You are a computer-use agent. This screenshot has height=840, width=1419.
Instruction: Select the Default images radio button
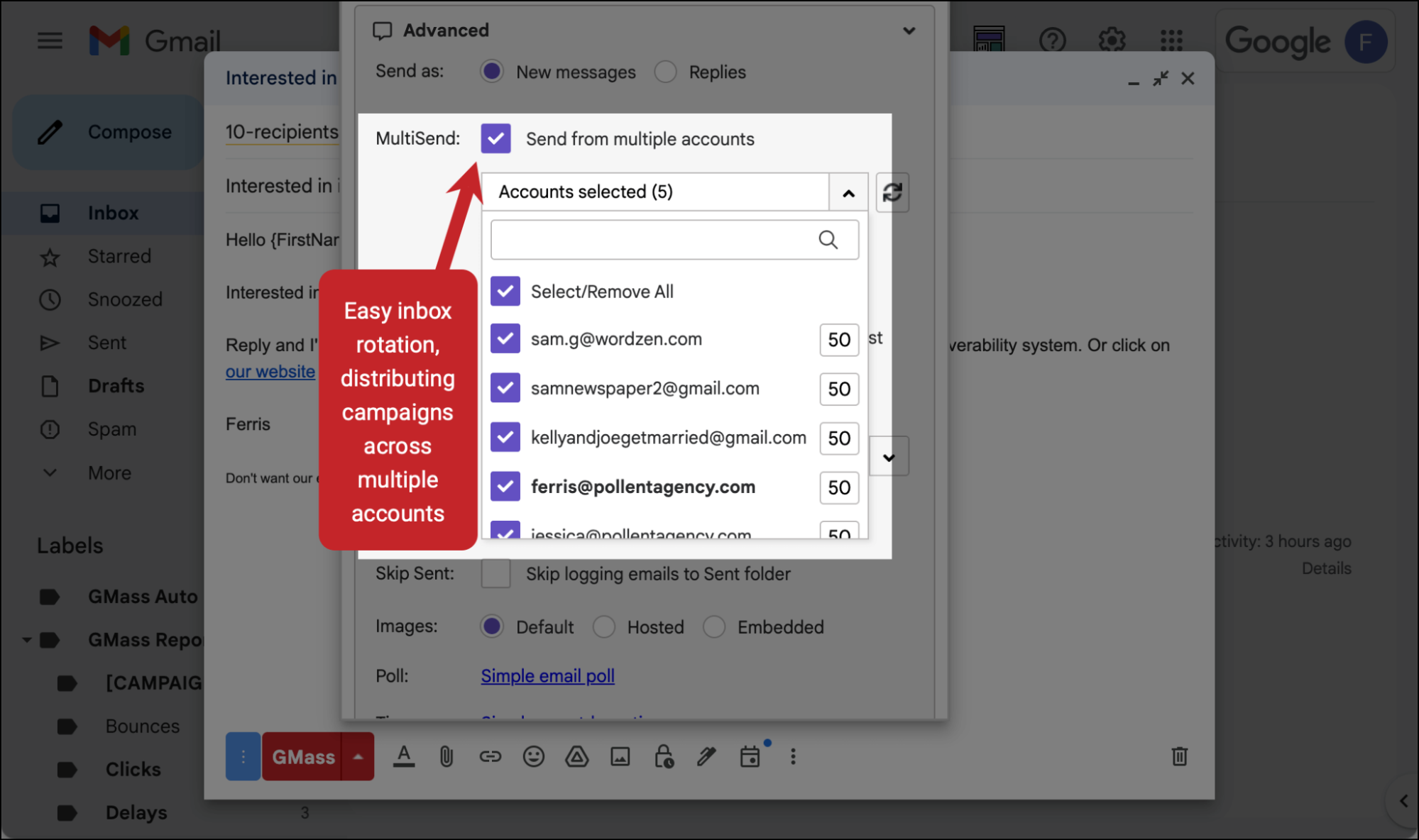pyautogui.click(x=491, y=626)
